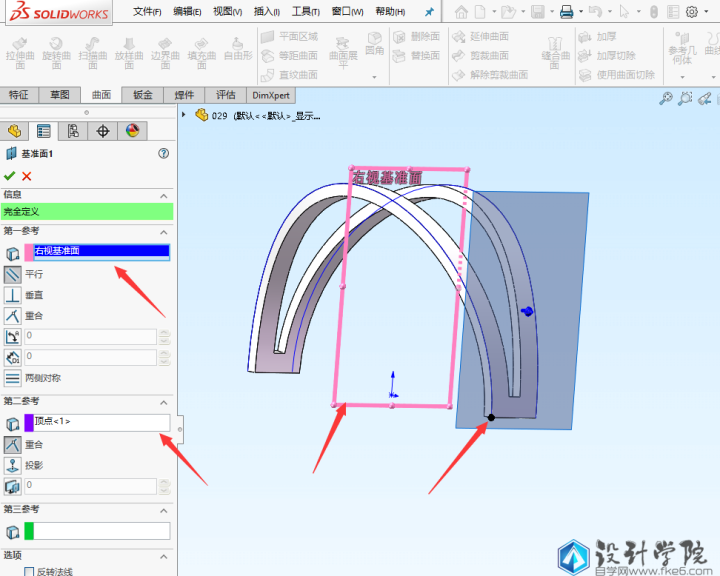Screen dimensions: 720x576
Task: Open the settings gear options
Action: [691, 12]
